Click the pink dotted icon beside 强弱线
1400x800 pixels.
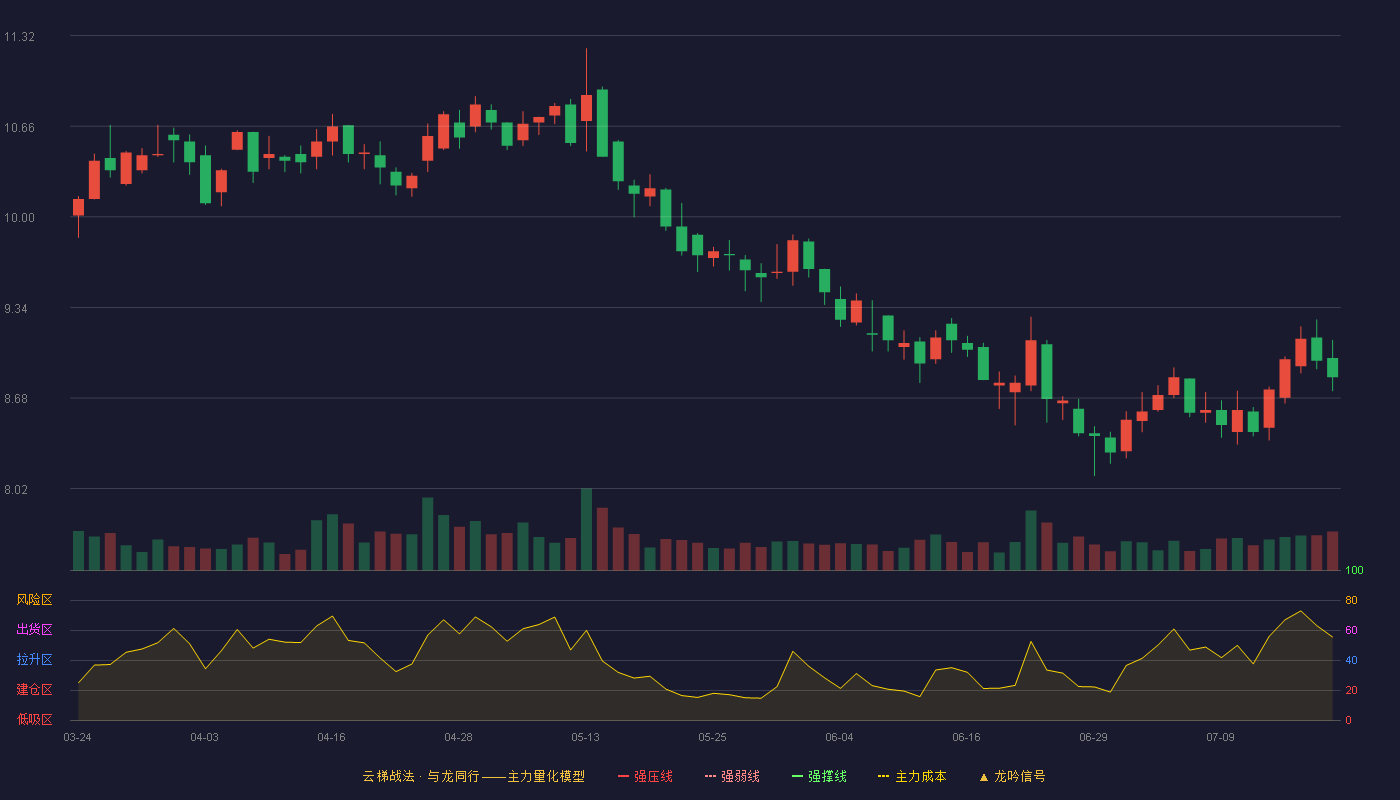(711, 776)
